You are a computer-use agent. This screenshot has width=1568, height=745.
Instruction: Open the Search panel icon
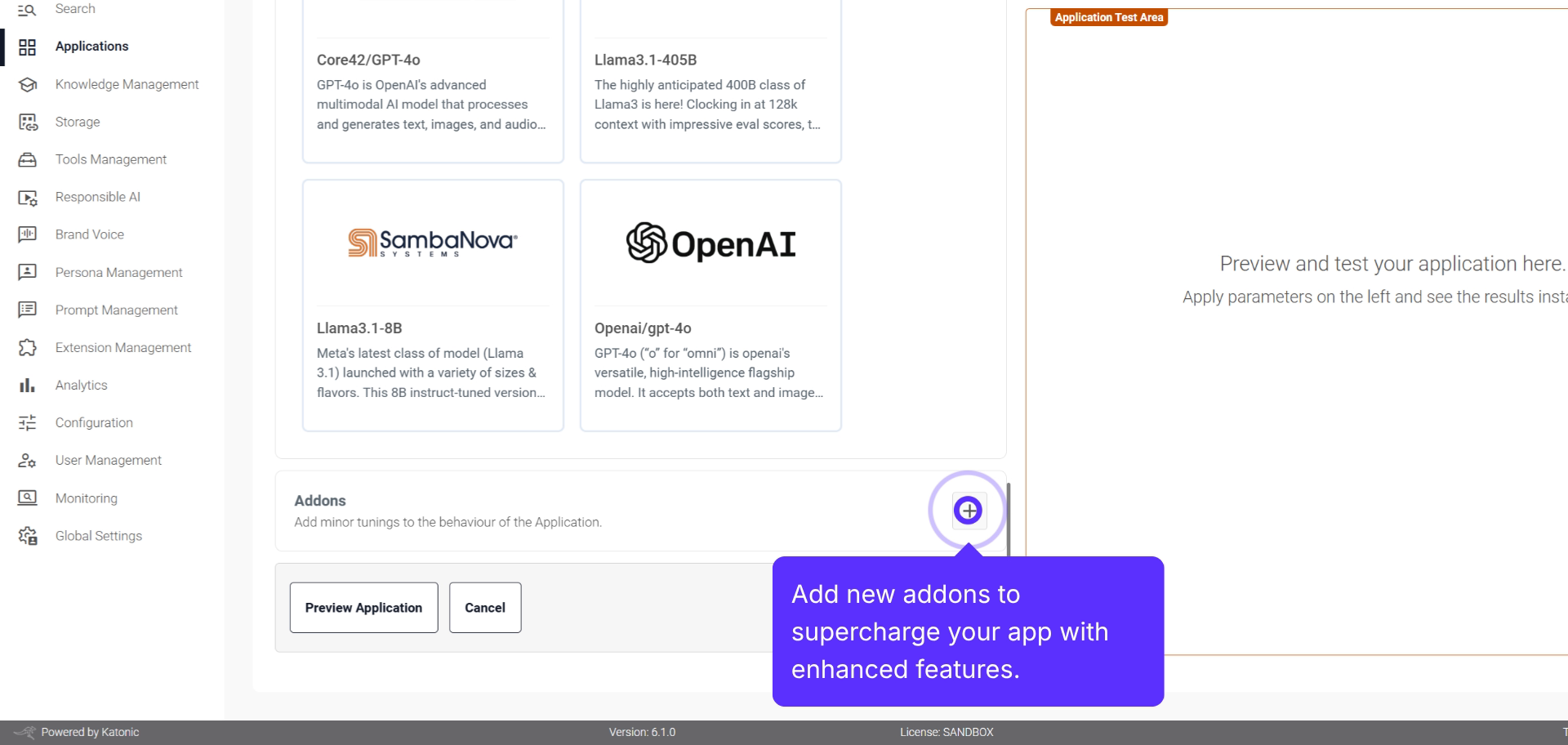point(27,8)
